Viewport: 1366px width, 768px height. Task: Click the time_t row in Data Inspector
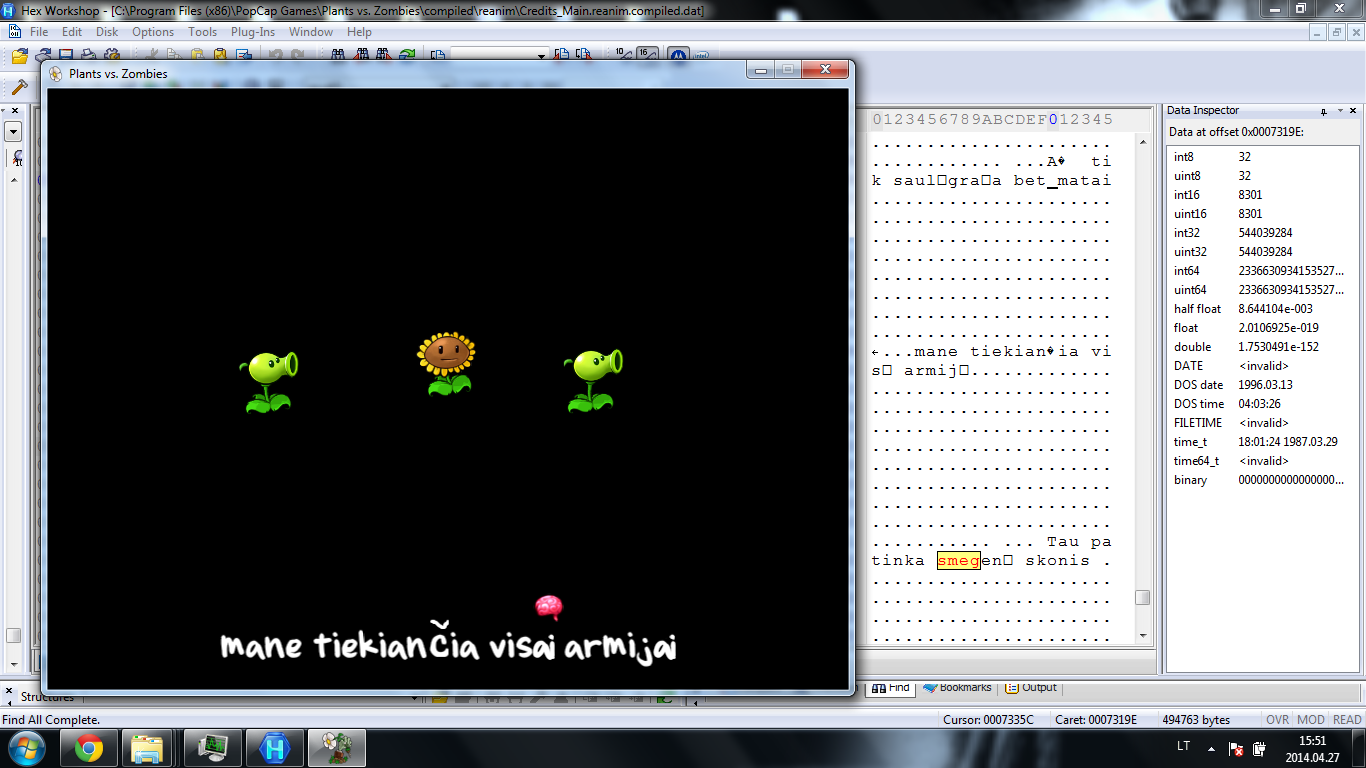(x=1264, y=442)
